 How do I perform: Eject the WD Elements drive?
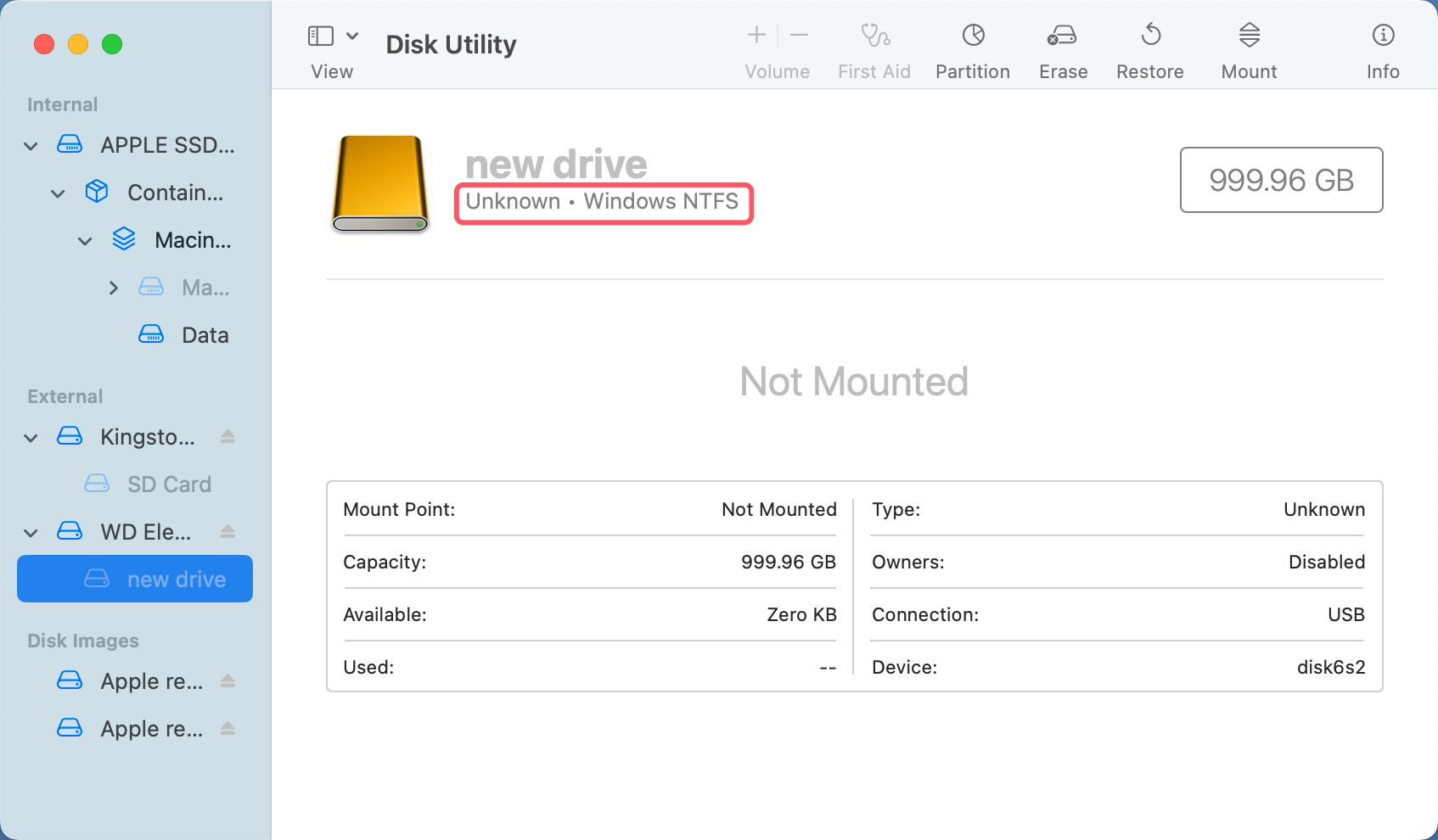(x=227, y=531)
